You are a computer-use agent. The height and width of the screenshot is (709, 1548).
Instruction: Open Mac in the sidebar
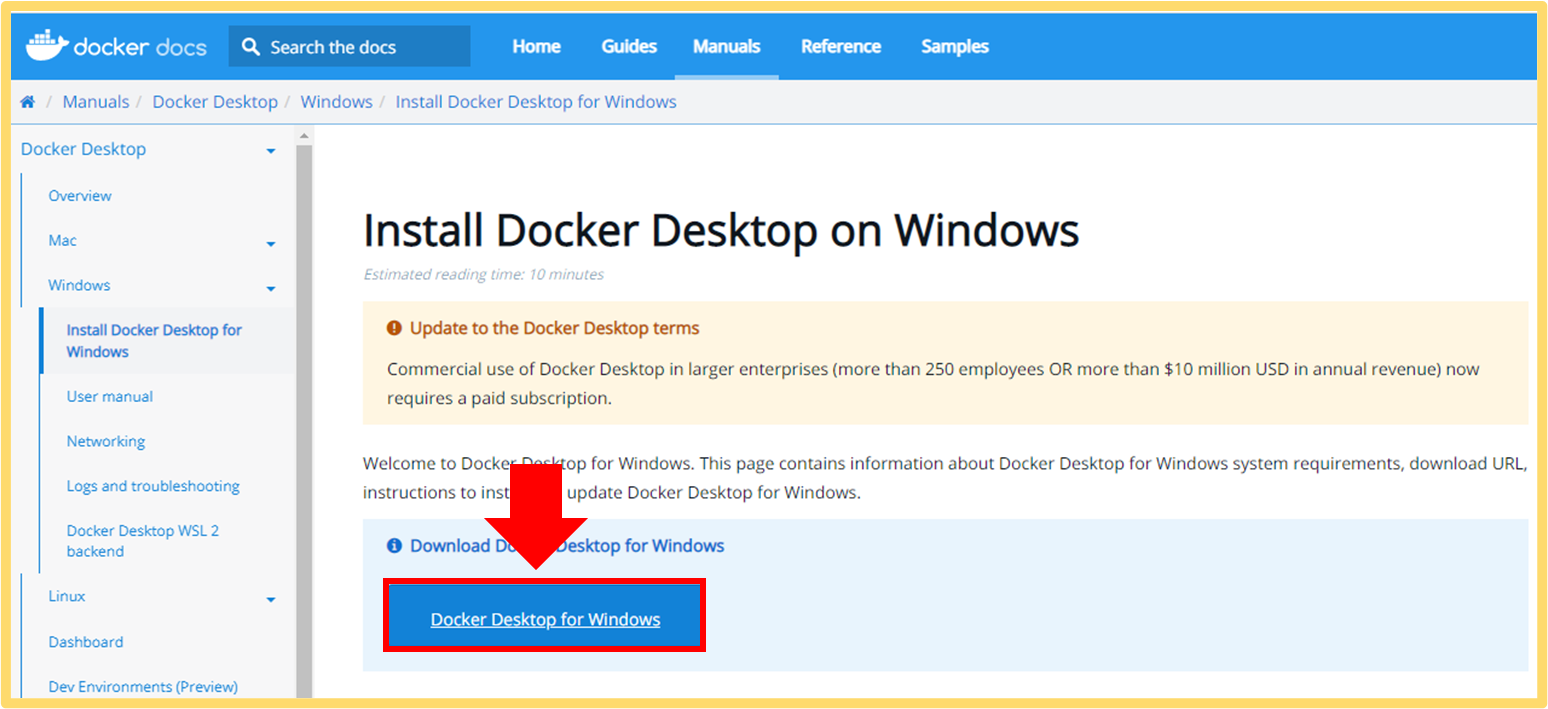coord(62,241)
